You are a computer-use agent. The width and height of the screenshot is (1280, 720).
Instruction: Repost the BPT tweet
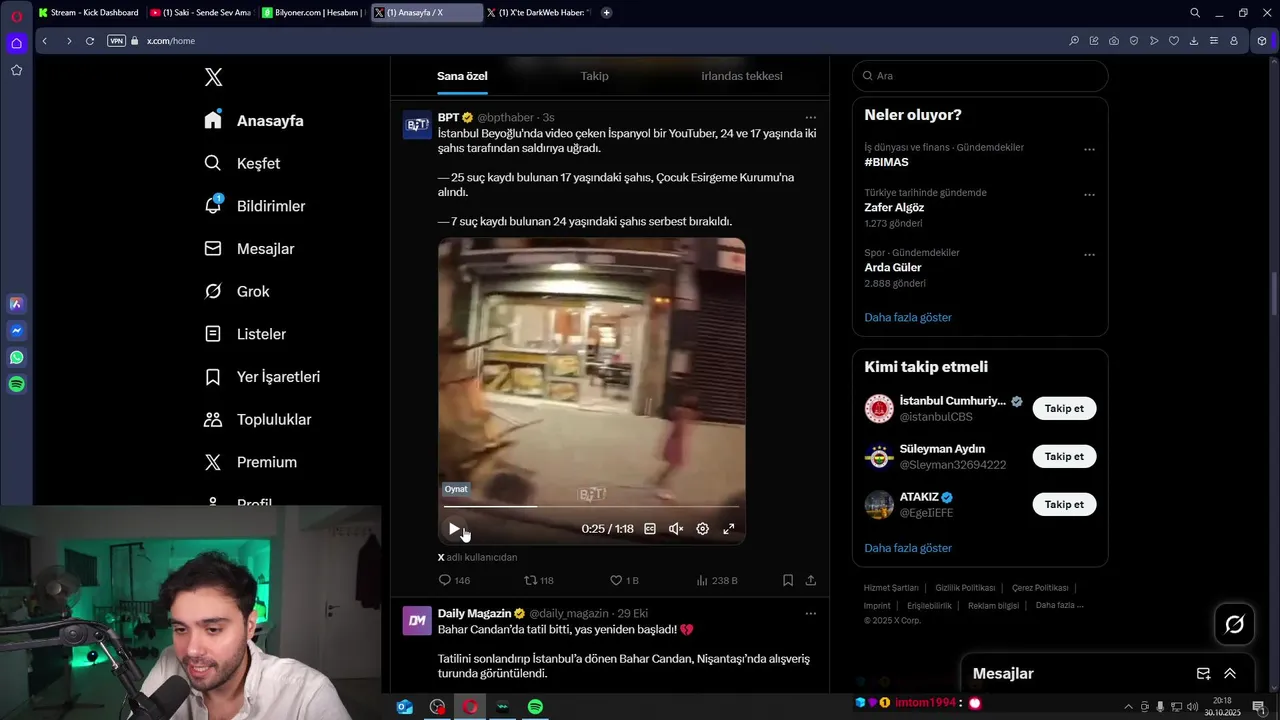click(539, 580)
